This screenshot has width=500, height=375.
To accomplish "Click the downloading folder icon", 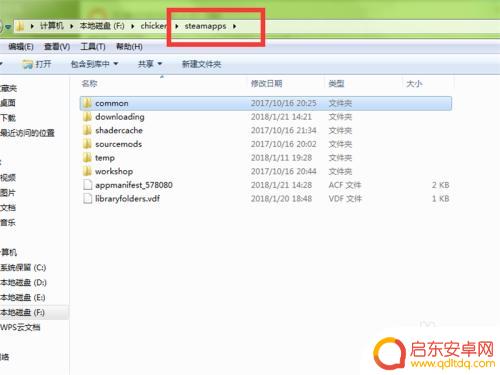I will pyautogui.click(x=87, y=117).
